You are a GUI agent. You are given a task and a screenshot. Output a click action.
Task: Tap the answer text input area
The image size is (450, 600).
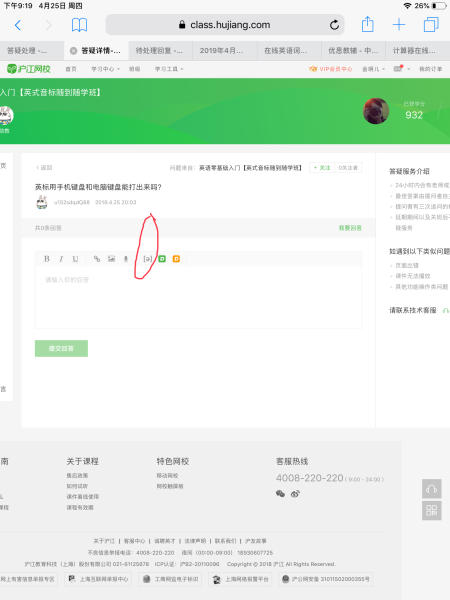coord(198,298)
